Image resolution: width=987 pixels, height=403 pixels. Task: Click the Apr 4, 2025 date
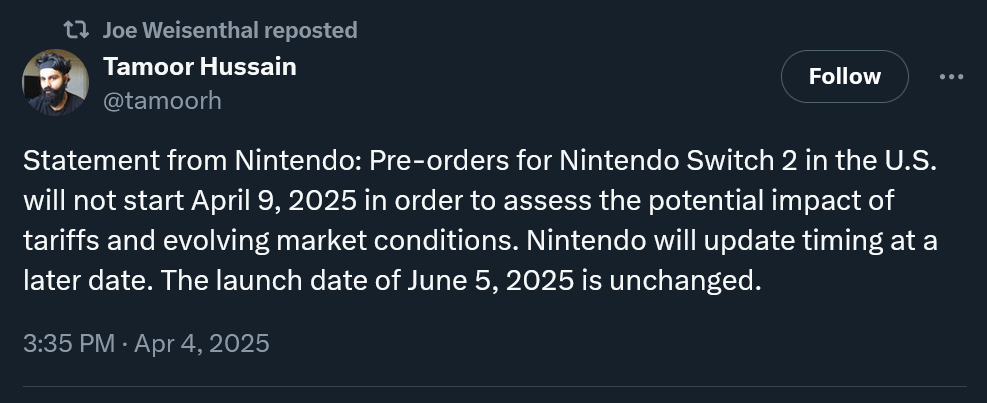tap(201, 343)
